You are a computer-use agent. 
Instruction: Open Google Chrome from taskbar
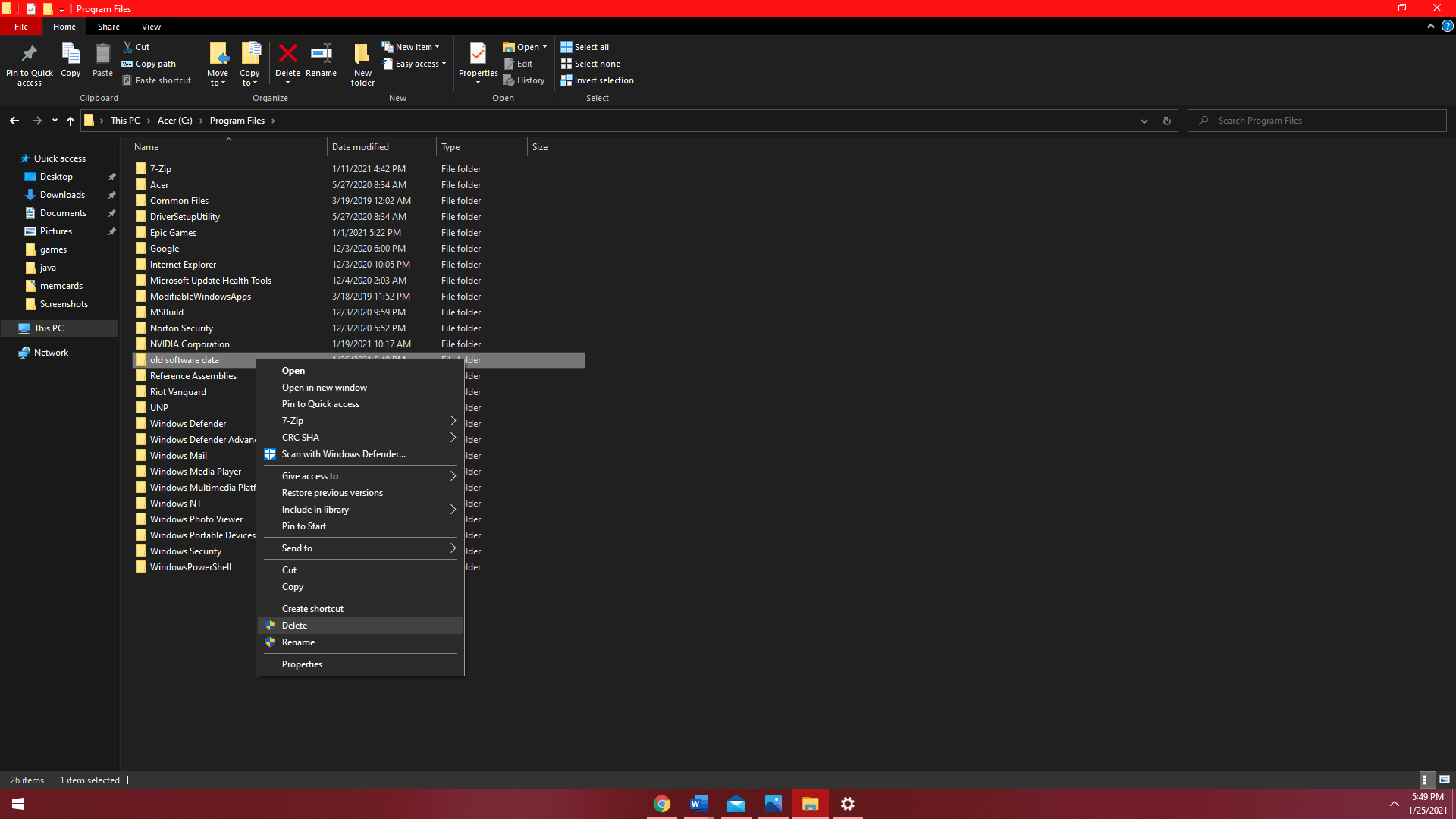(662, 804)
